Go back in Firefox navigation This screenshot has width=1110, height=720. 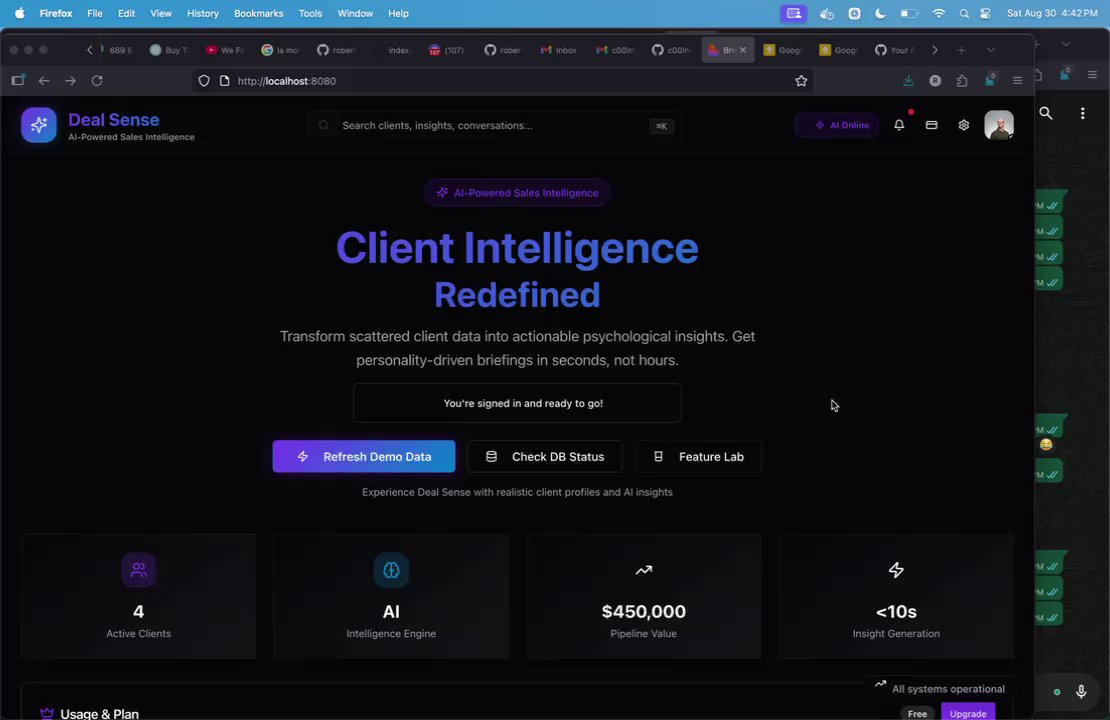coord(44,81)
